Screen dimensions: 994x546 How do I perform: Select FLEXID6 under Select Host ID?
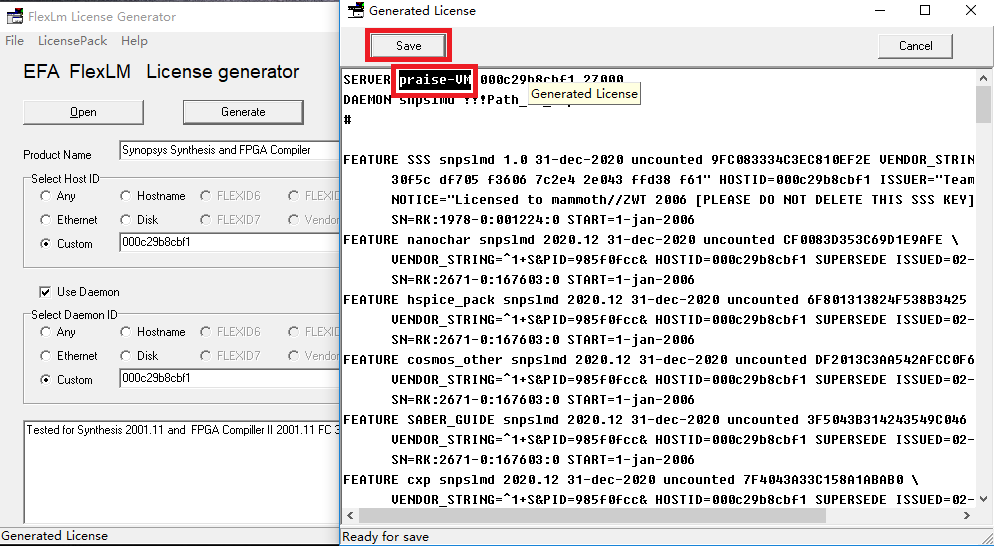[230, 196]
